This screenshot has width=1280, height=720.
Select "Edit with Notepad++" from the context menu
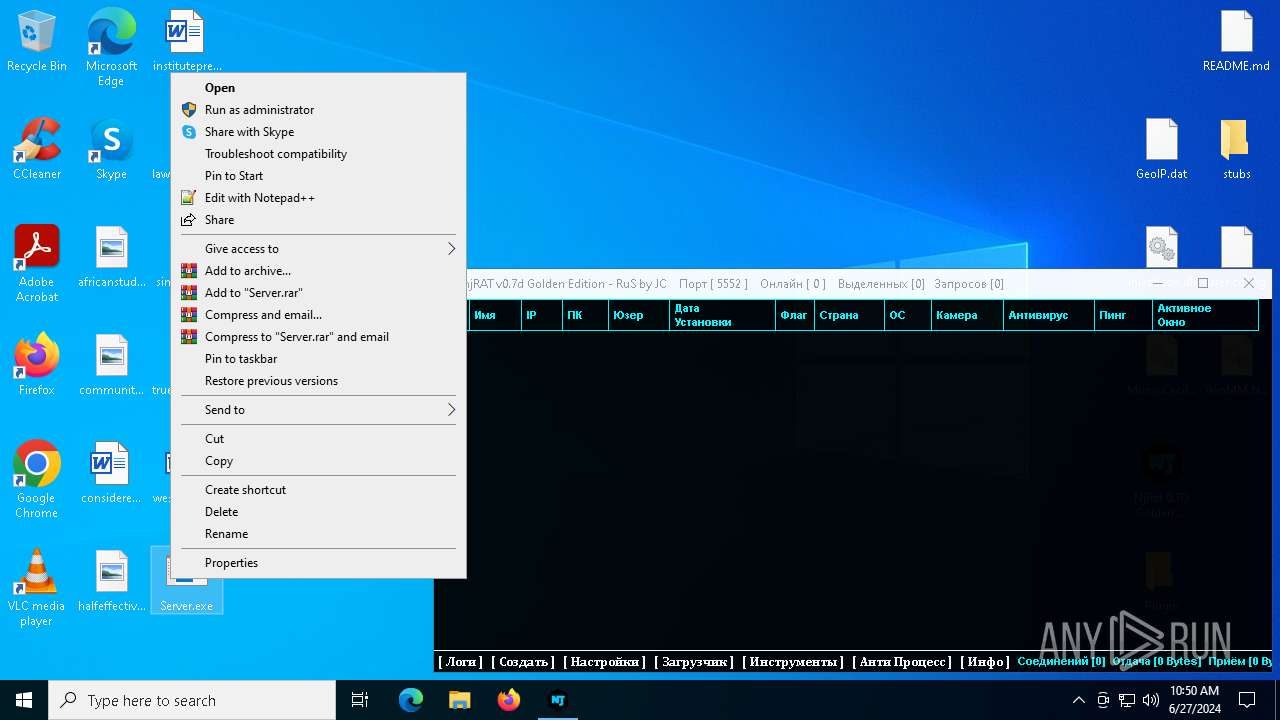pos(259,198)
